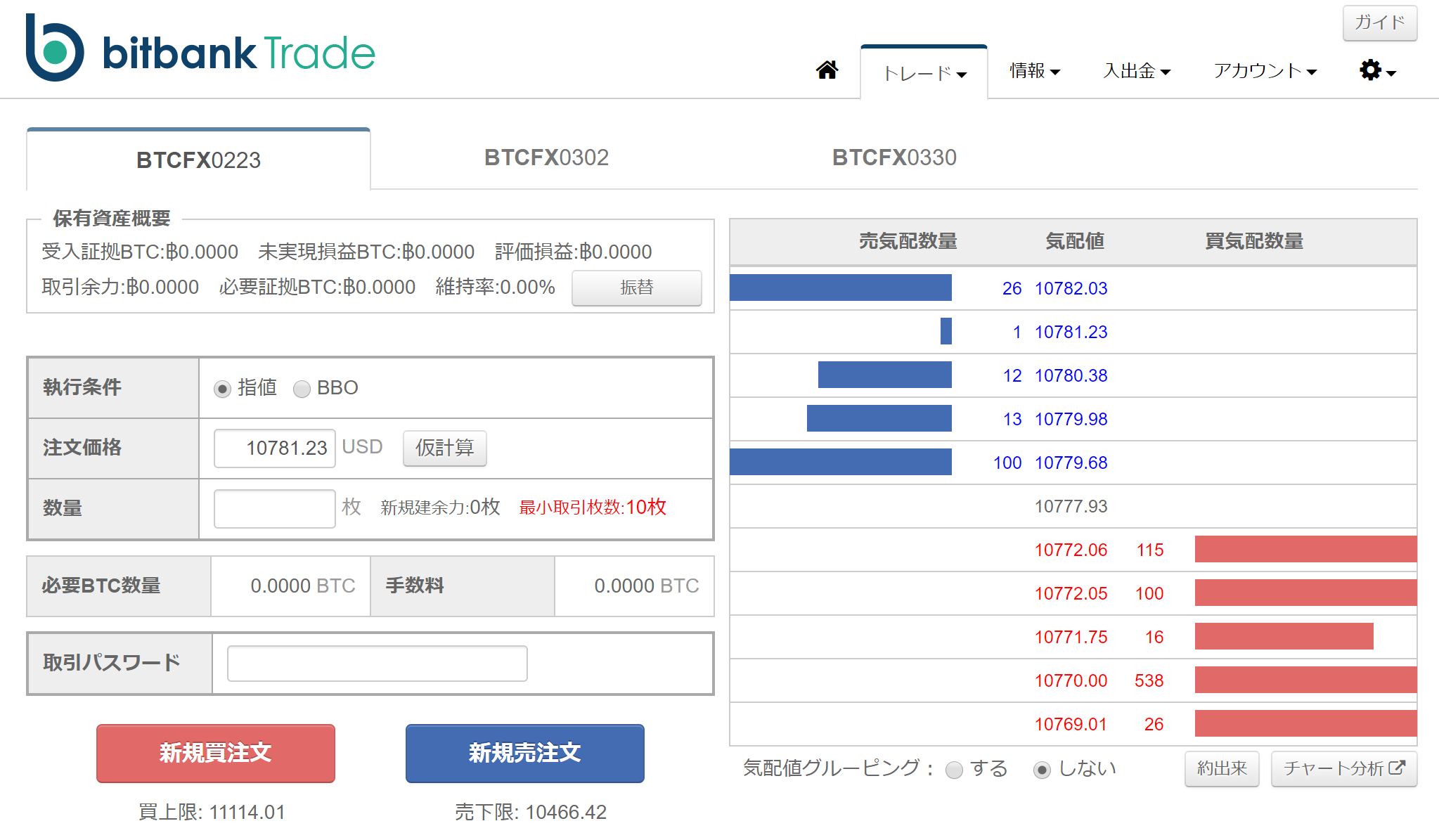Select bid price 10772.05
This screenshot has height=840, width=1439.
(x=1071, y=593)
